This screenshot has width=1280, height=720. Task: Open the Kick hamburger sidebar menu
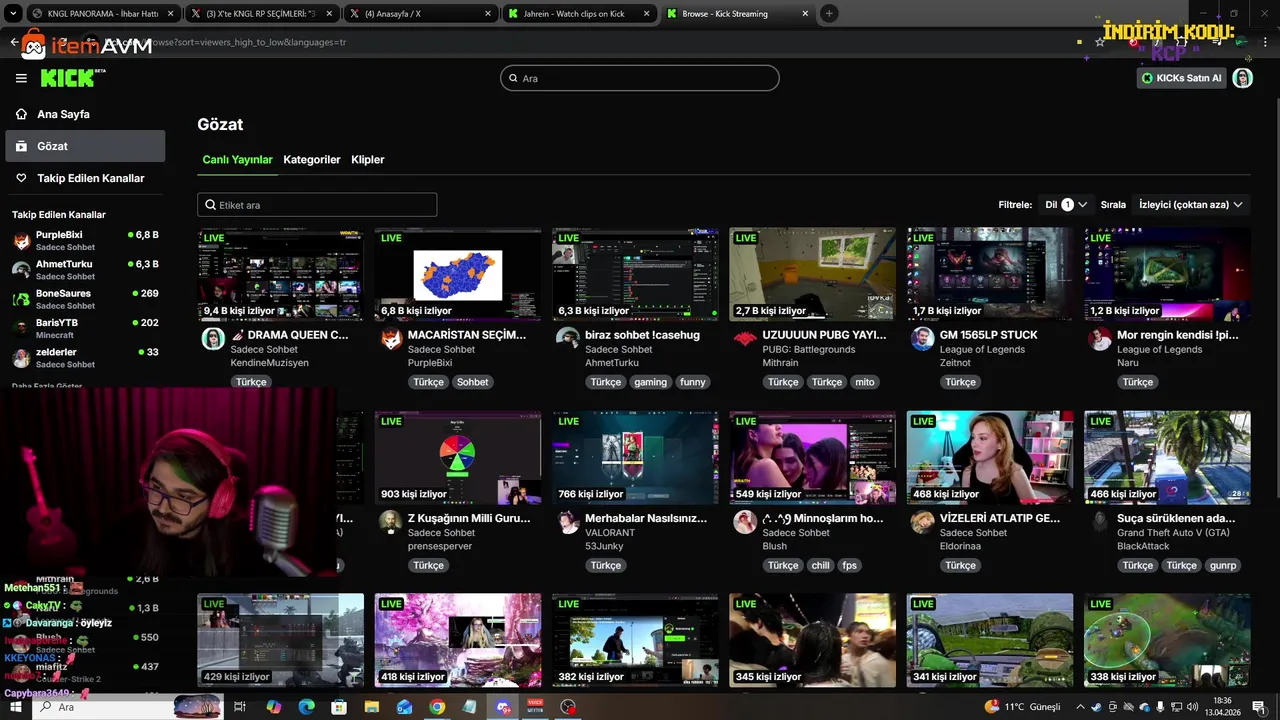point(21,78)
